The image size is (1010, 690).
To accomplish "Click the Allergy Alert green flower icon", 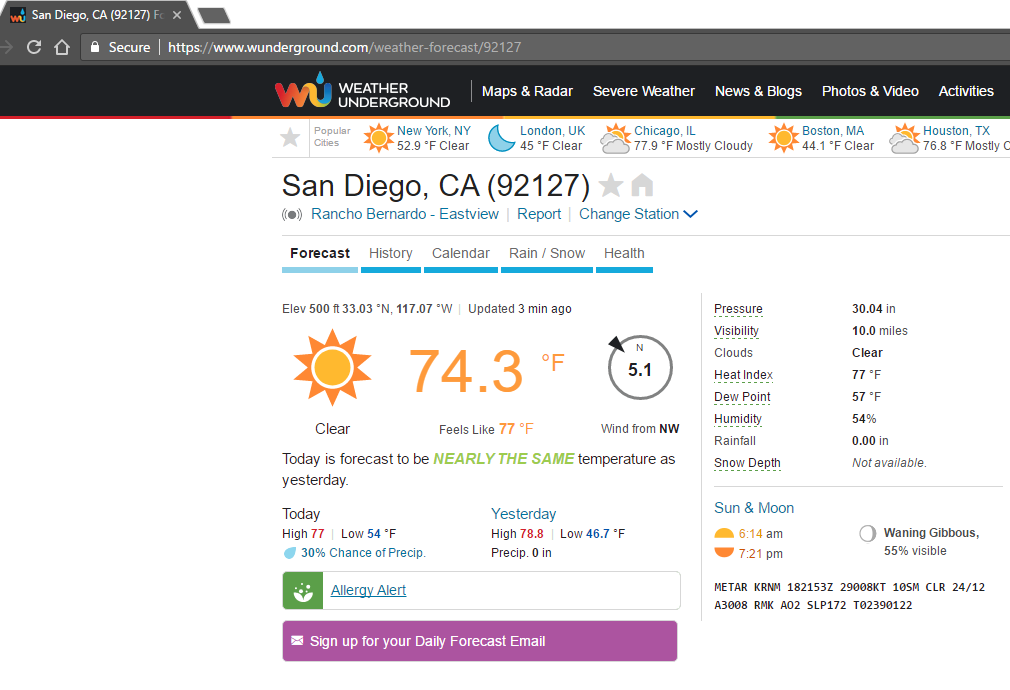I will 303,590.
